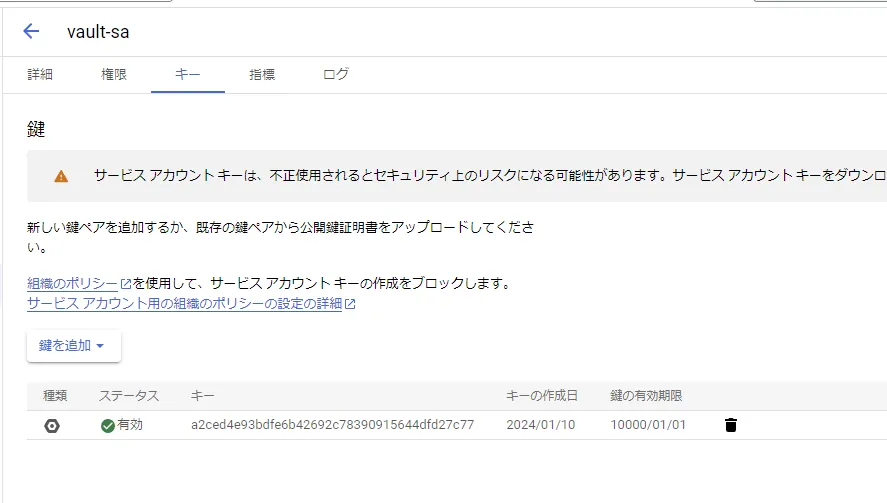This screenshot has height=503, width=887.
Task: Open サービス アカウント用の組織のポリシーの設定の詳細 link
Action: 185,304
